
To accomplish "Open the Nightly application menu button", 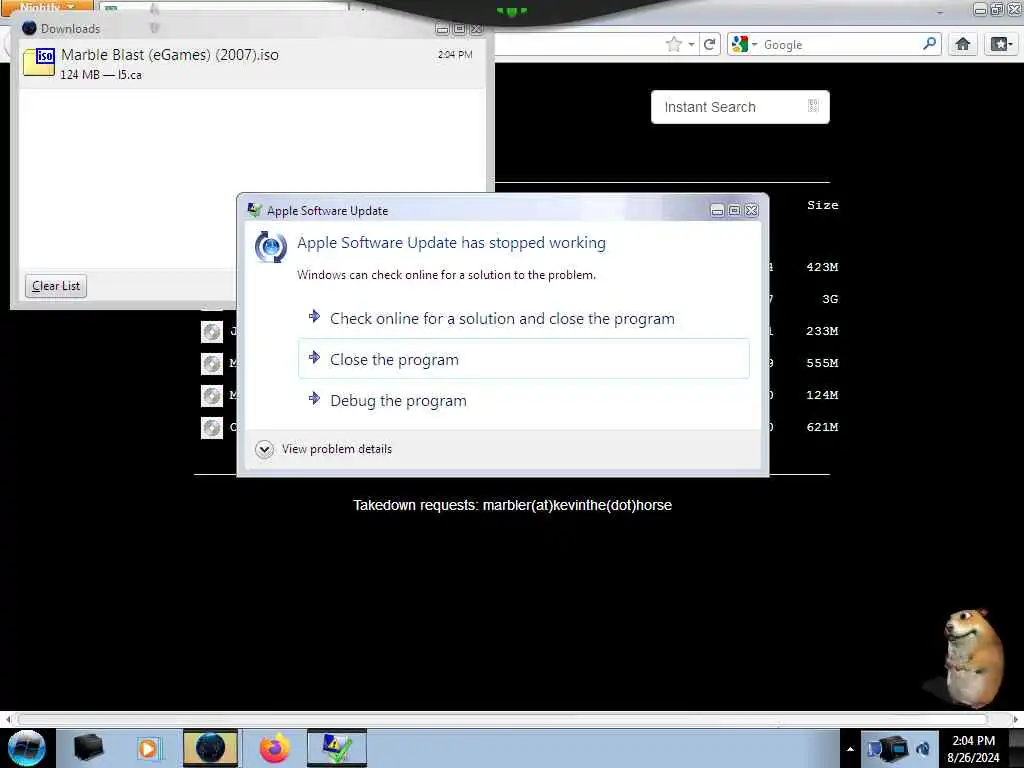I will (x=47, y=7).
